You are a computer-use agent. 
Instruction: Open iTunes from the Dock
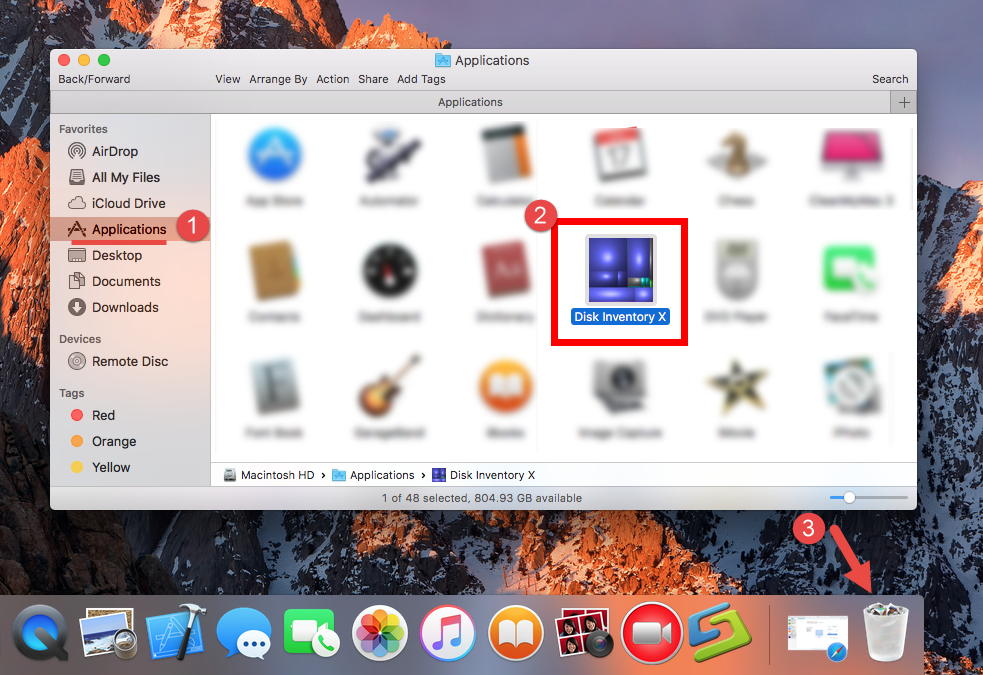pyautogui.click(x=448, y=633)
